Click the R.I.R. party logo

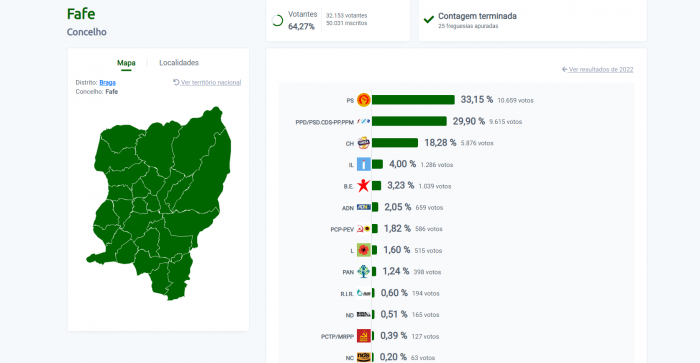363,293
